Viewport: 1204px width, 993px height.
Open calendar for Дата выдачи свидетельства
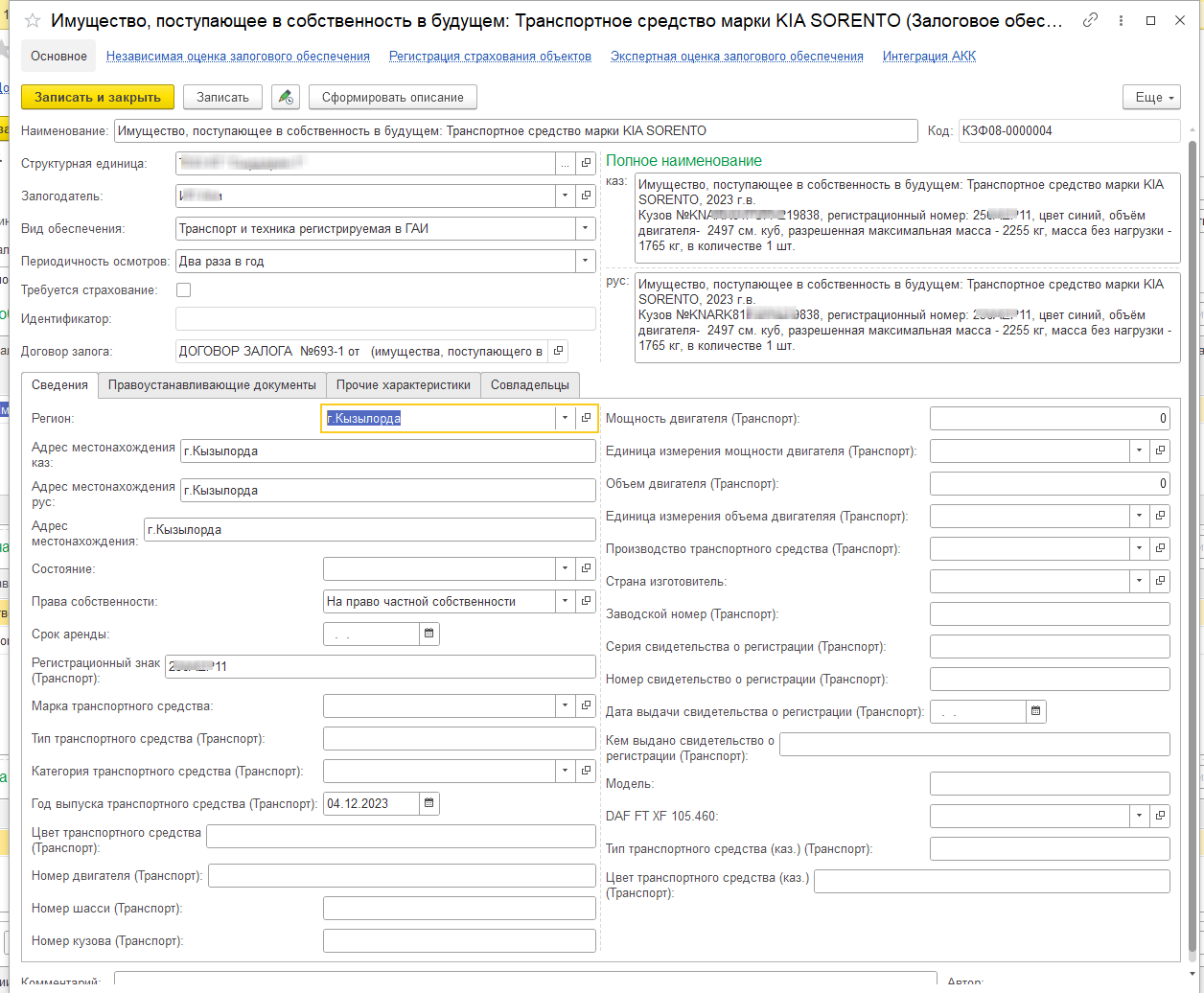tap(1036, 711)
